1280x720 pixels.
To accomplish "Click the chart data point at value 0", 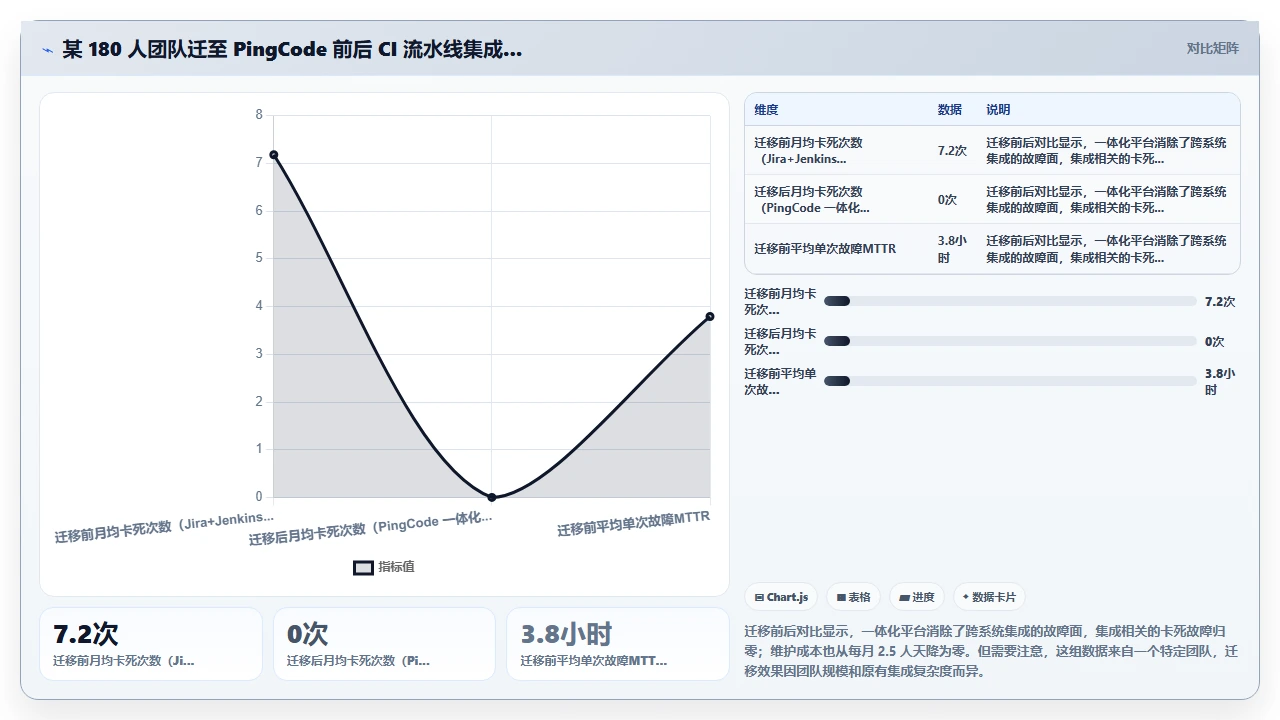I will coord(491,497).
